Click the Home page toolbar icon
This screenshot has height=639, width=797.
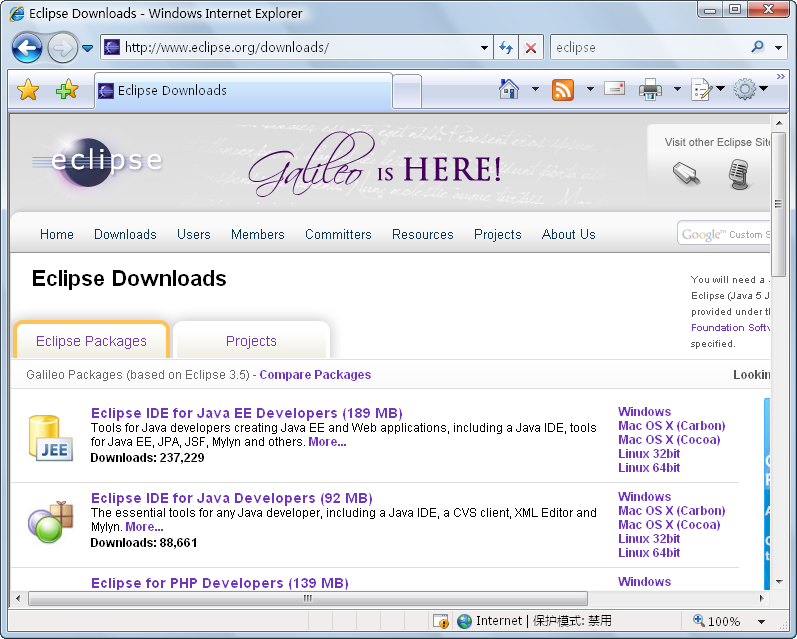pyautogui.click(x=509, y=90)
